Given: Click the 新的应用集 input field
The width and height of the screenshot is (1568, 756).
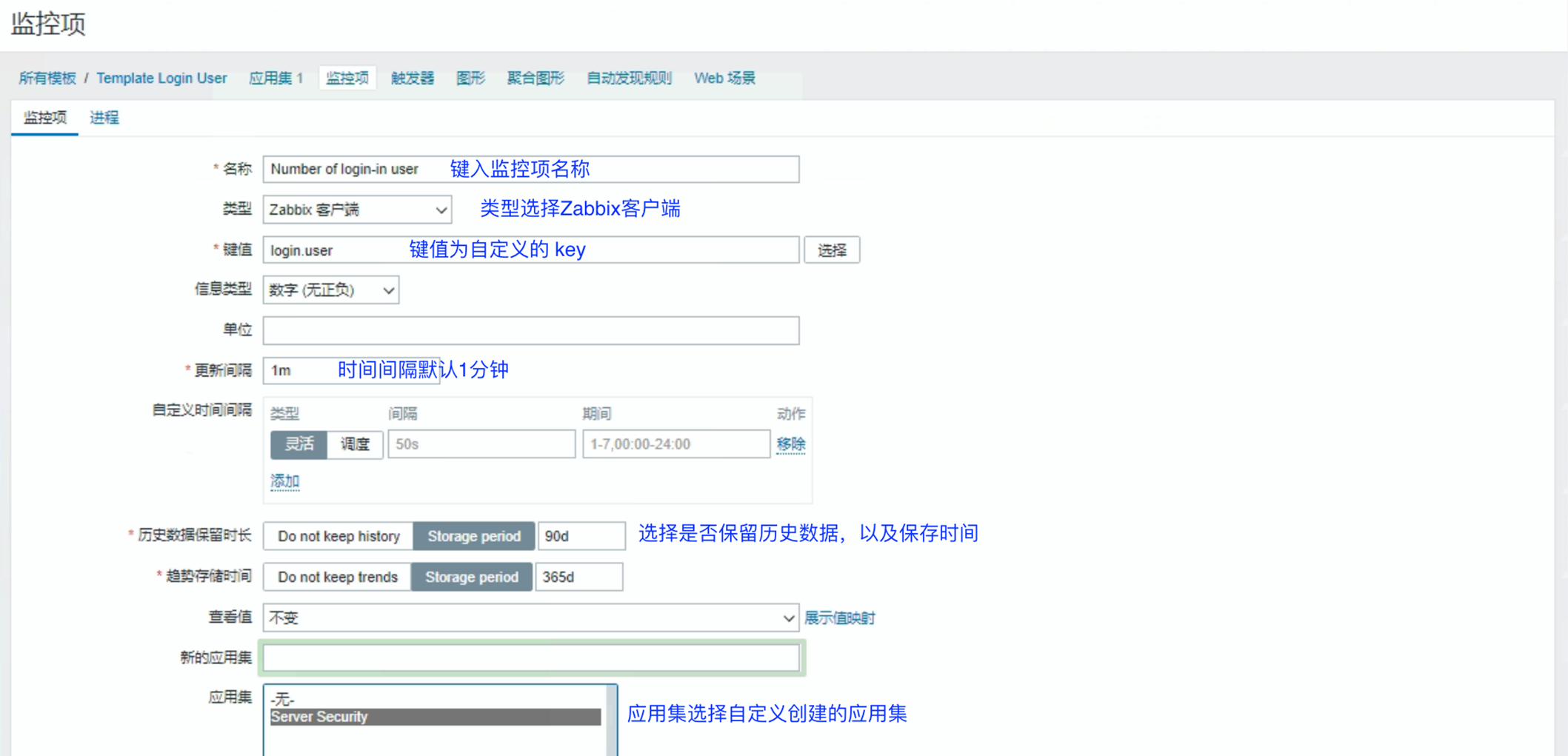Looking at the screenshot, I should coord(531,658).
